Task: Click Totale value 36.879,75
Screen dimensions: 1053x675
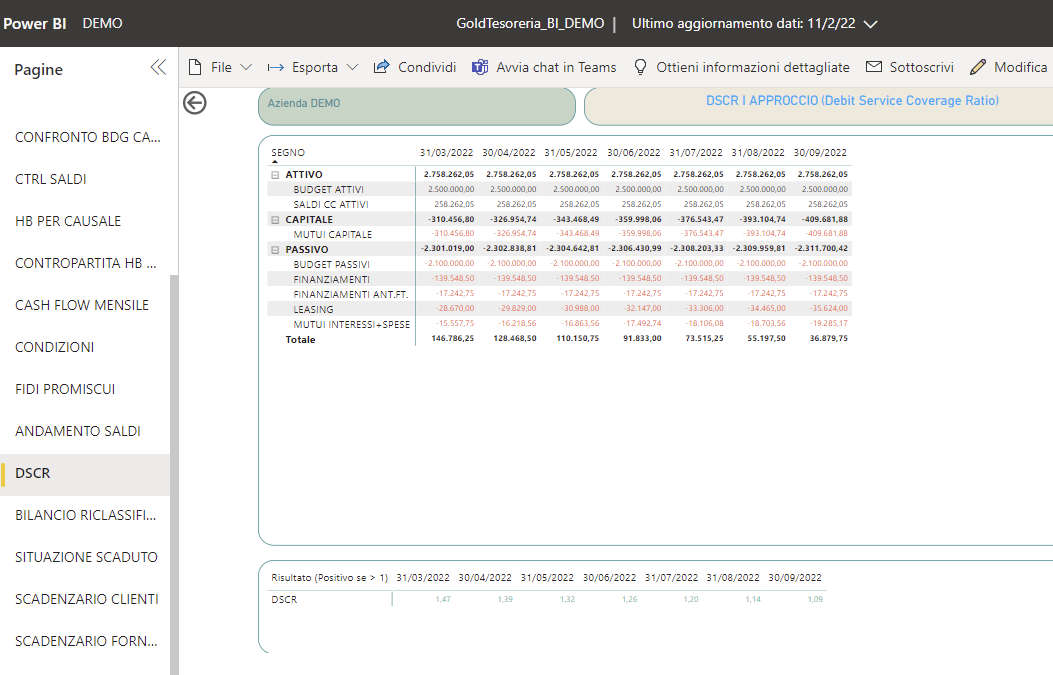Action: [828, 339]
